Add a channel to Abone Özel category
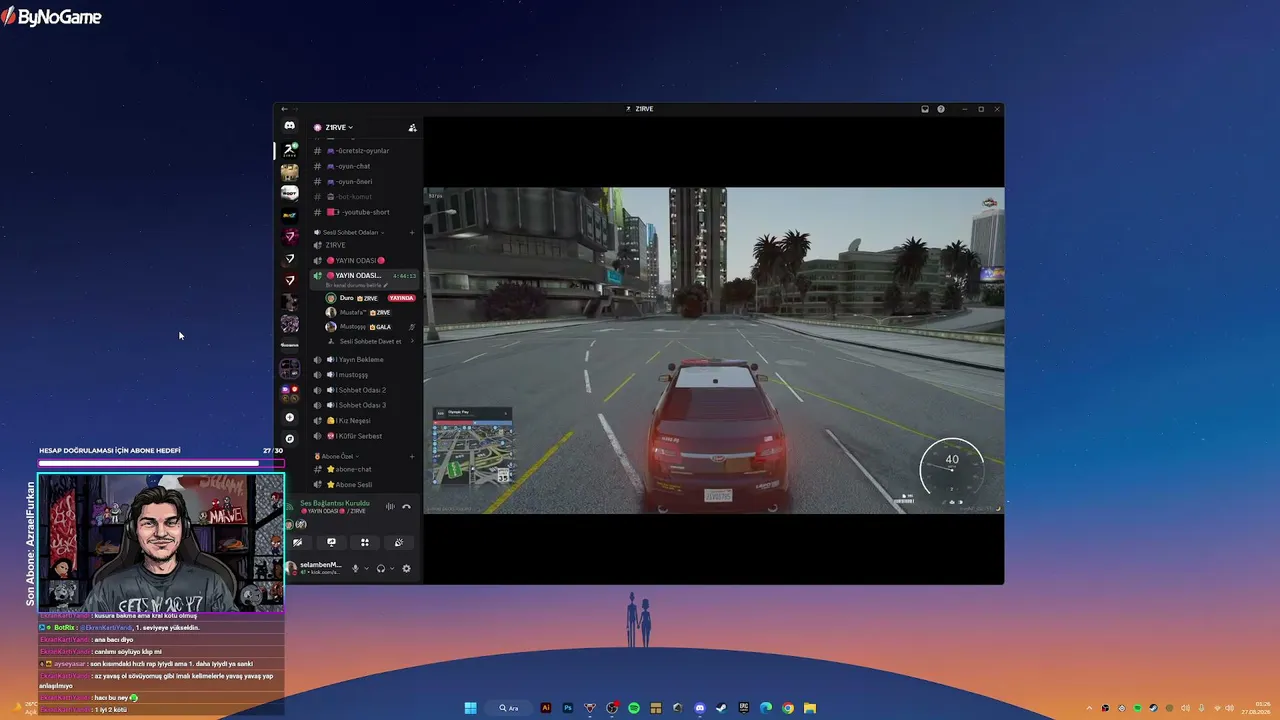 coord(412,456)
